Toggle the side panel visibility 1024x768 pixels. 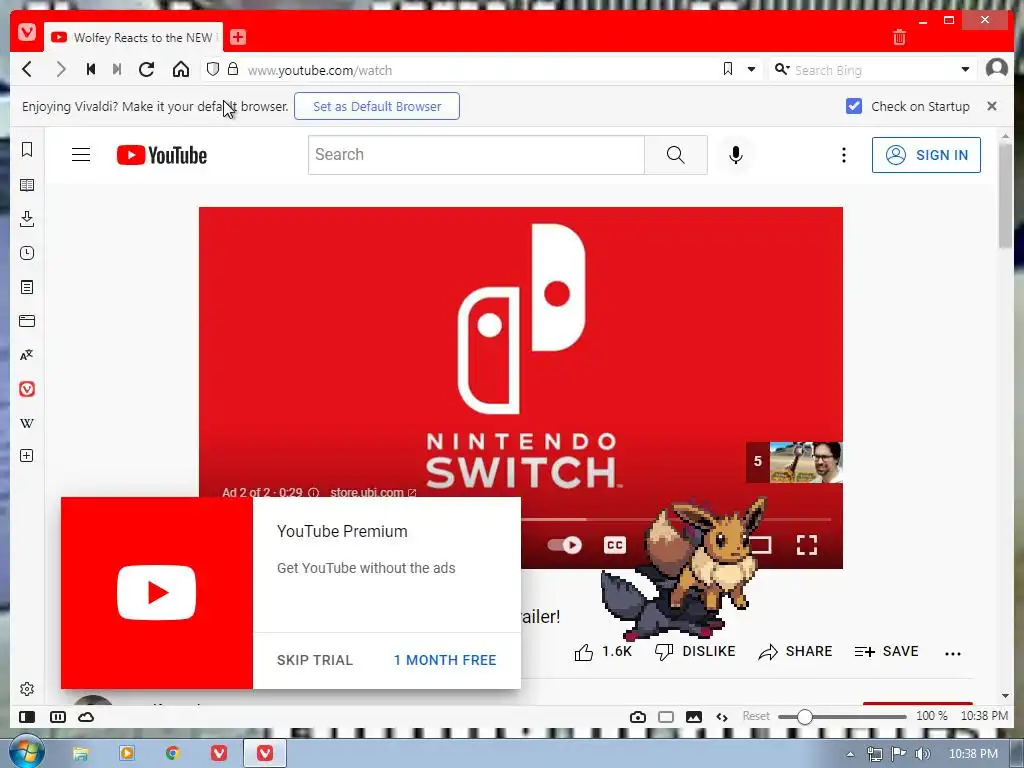pos(27,717)
